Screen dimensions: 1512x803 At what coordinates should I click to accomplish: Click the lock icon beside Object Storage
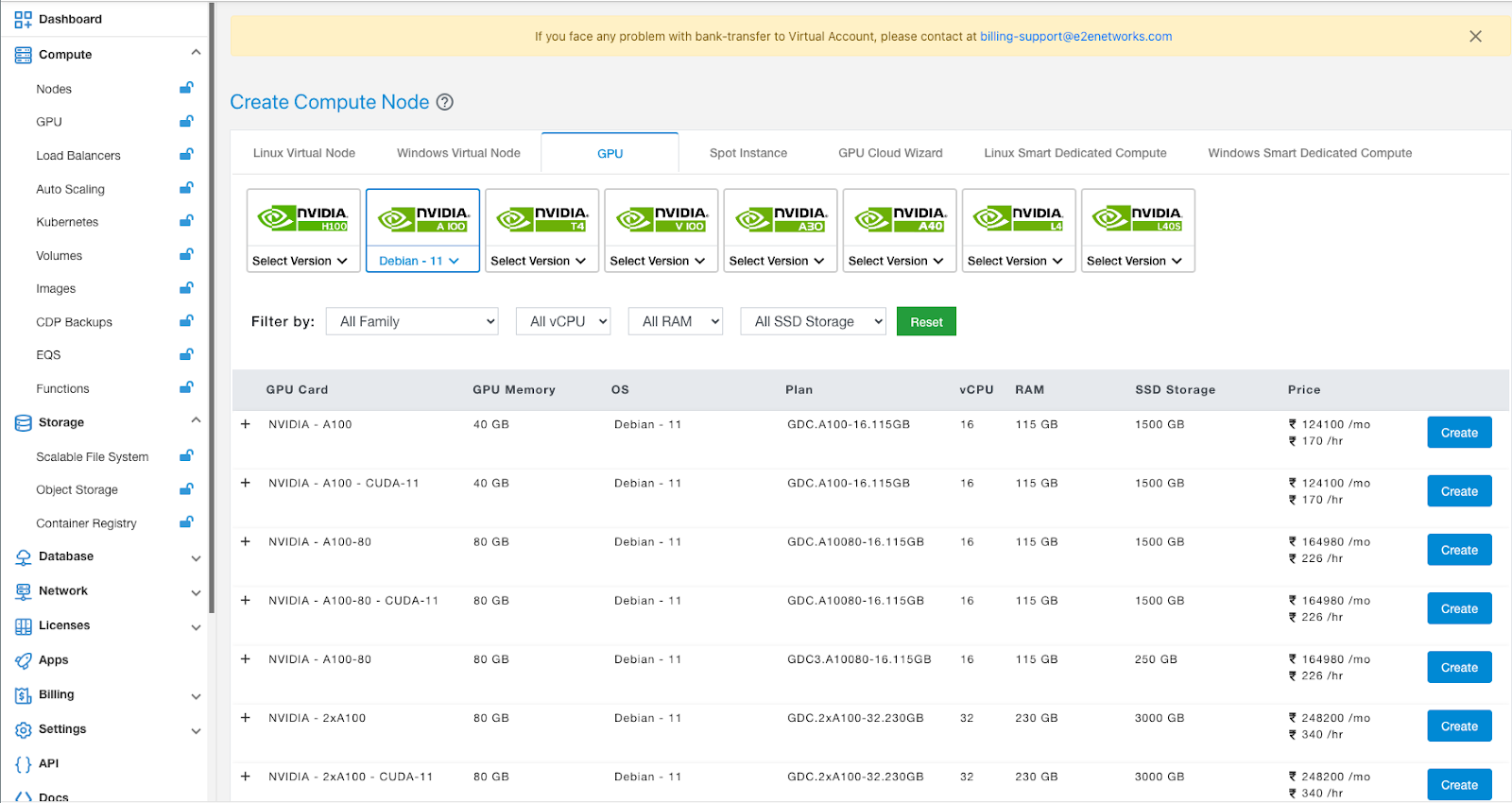(x=186, y=488)
